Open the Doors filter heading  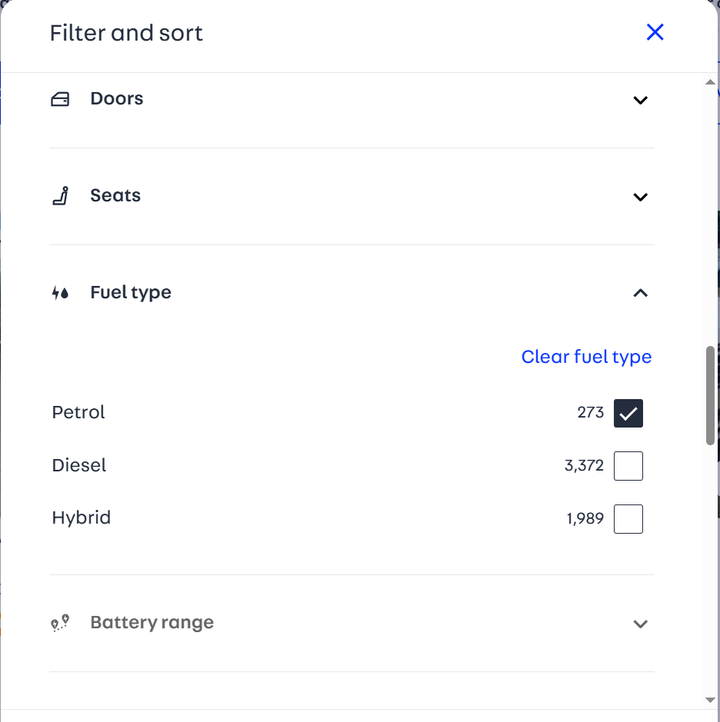pos(117,99)
